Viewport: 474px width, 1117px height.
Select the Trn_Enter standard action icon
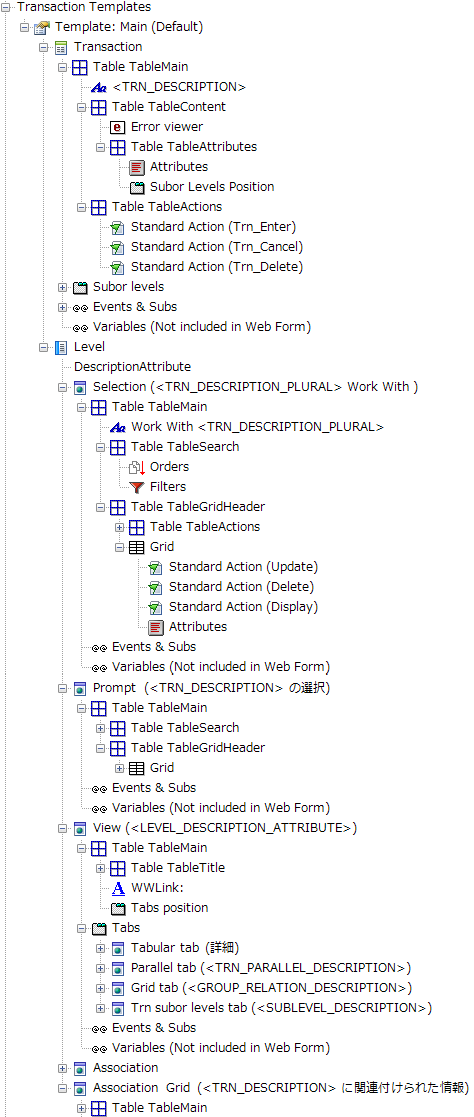[118, 227]
